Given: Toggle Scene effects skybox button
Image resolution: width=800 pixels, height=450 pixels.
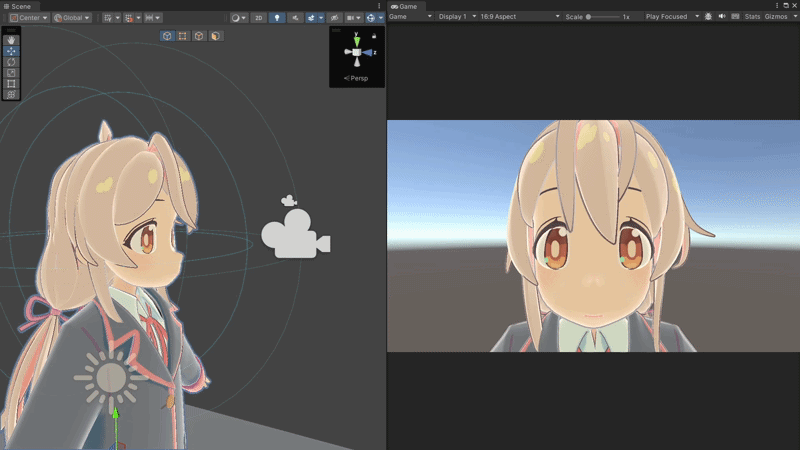Looking at the screenshot, I should click(311, 18).
